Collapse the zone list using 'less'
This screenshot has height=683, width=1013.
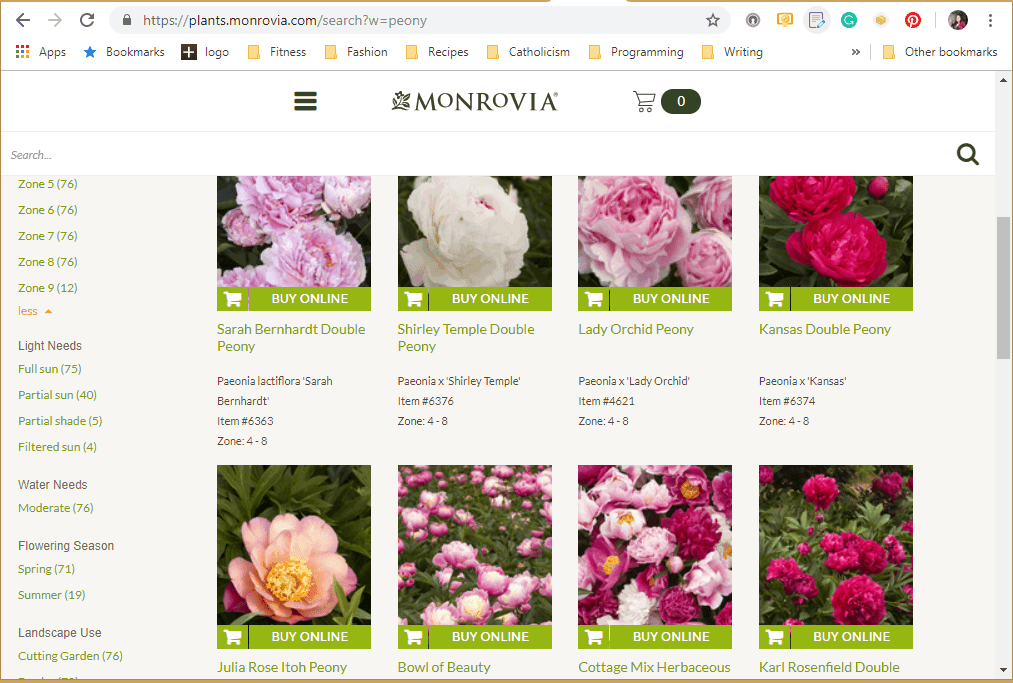(x=26, y=310)
